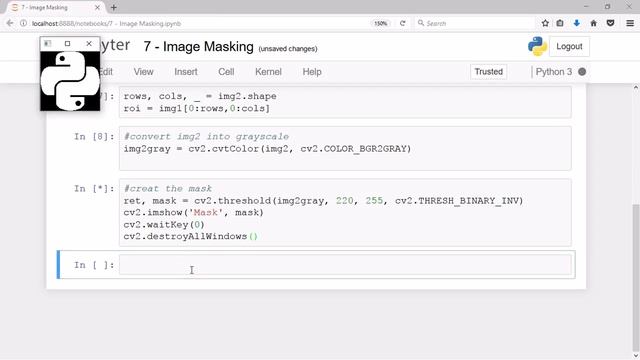Screen dimensions: 640x360
Task: Click the roi = img1 code cell
Action: point(345,102)
